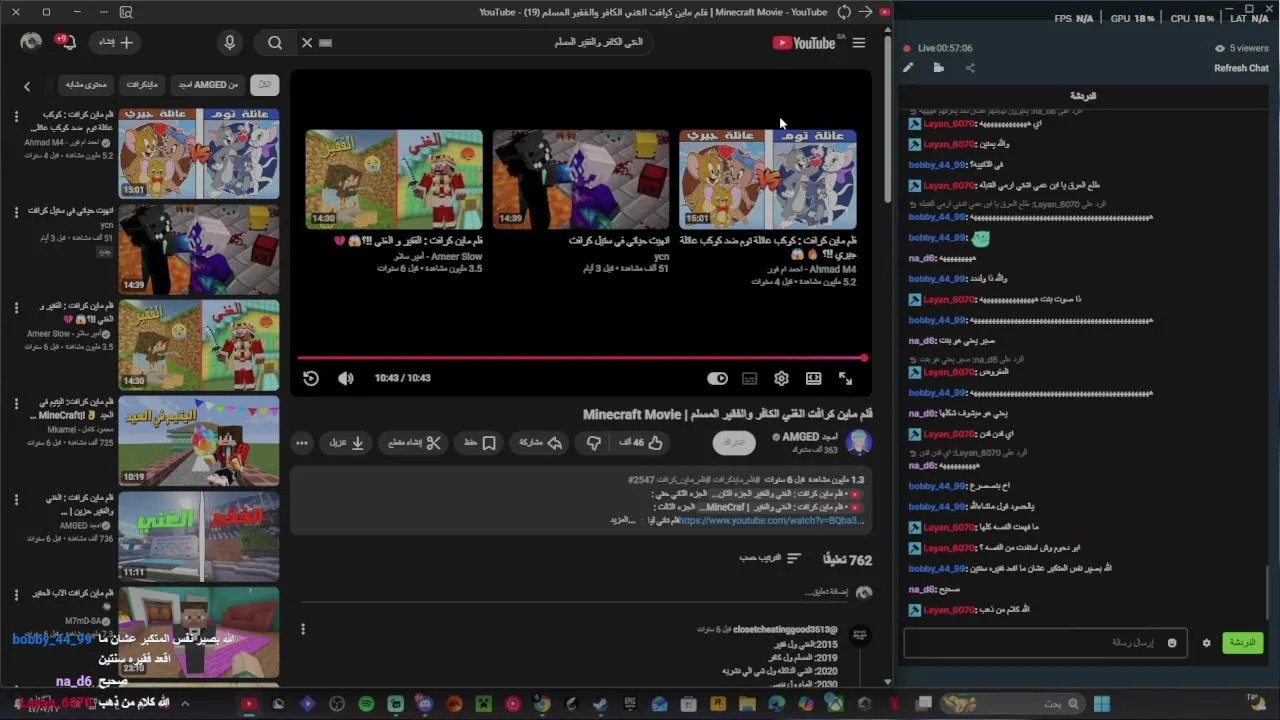Viewport: 1280px width, 720px height.
Task: Open end-screen poor and rich video 14:30
Action: [394, 178]
